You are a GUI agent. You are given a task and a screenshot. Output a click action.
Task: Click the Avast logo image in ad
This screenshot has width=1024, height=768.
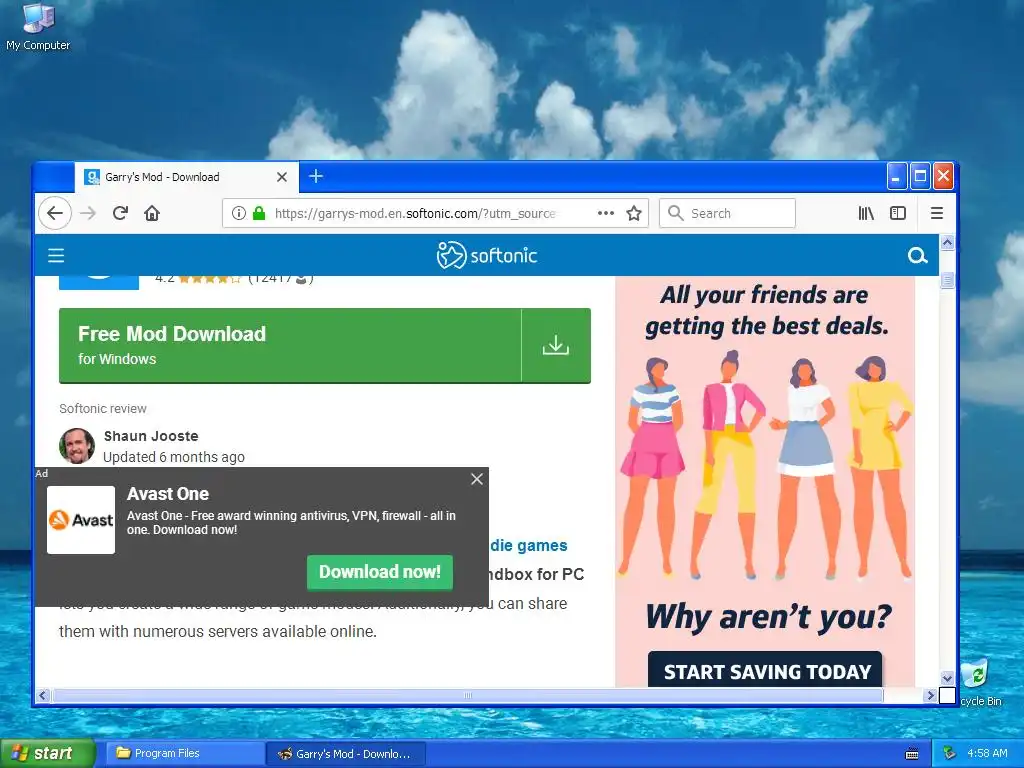(x=81, y=520)
